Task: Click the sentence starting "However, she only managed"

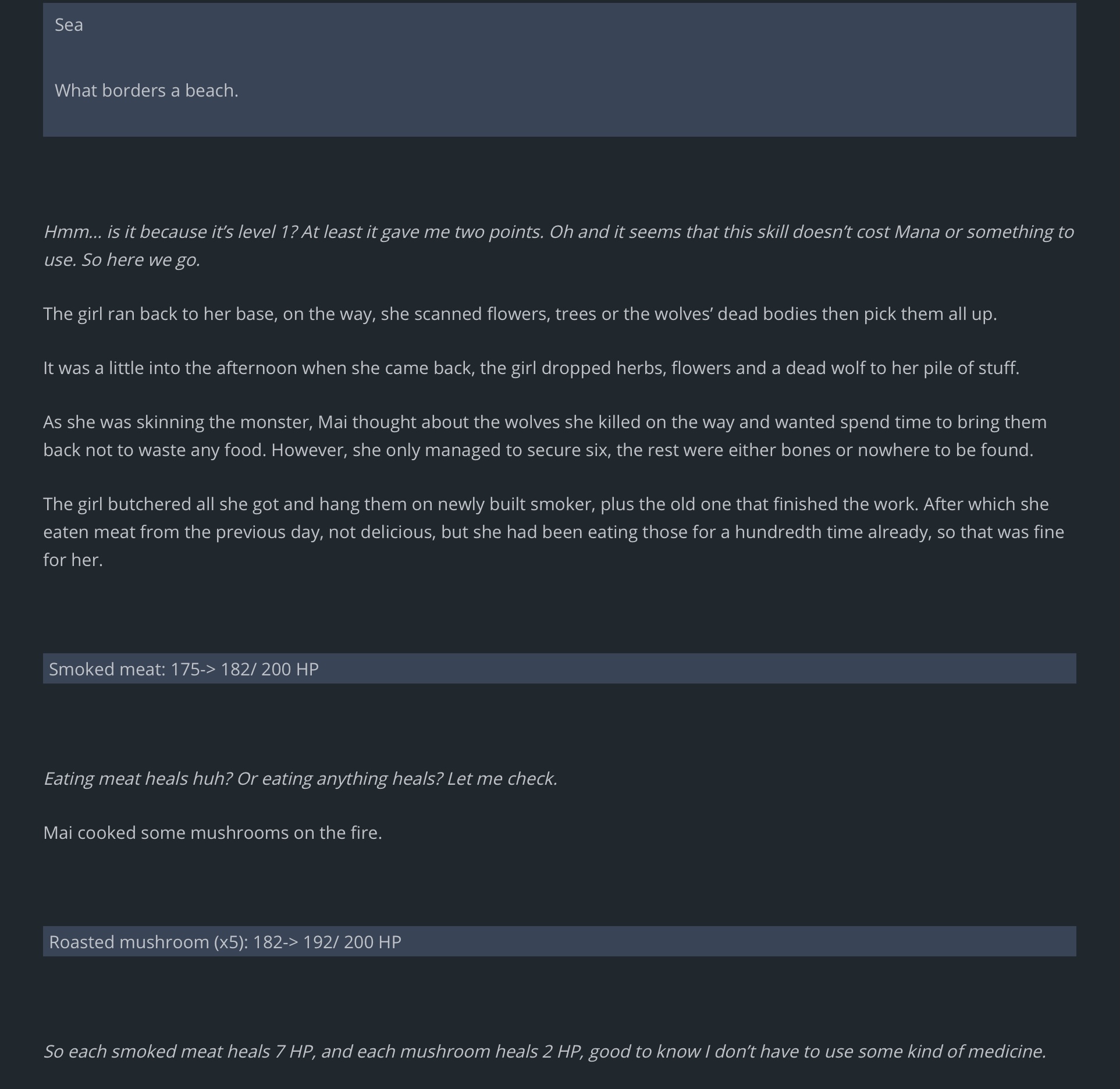Action: (x=652, y=450)
